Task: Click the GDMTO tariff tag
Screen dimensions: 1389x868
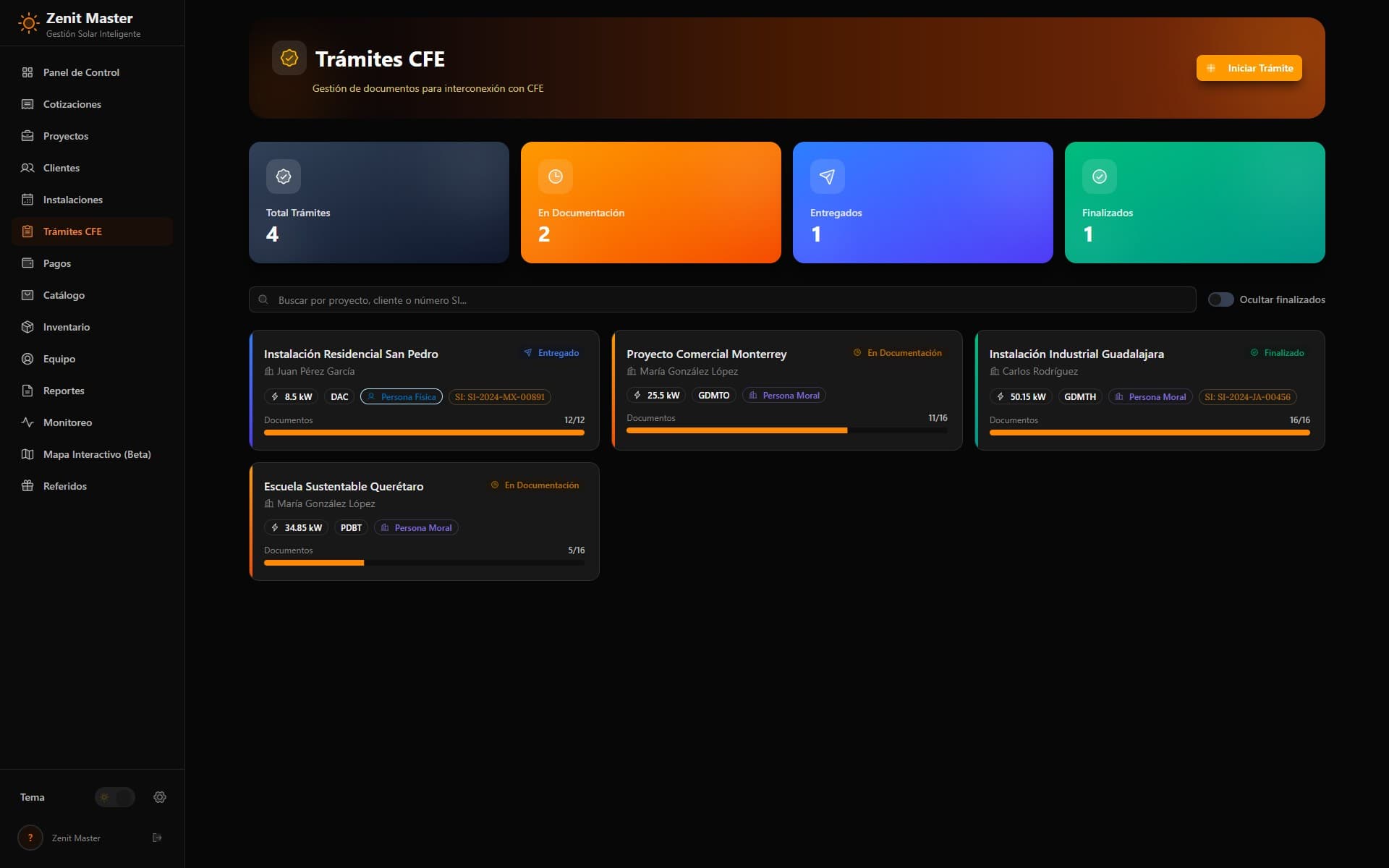Action: 714,395
